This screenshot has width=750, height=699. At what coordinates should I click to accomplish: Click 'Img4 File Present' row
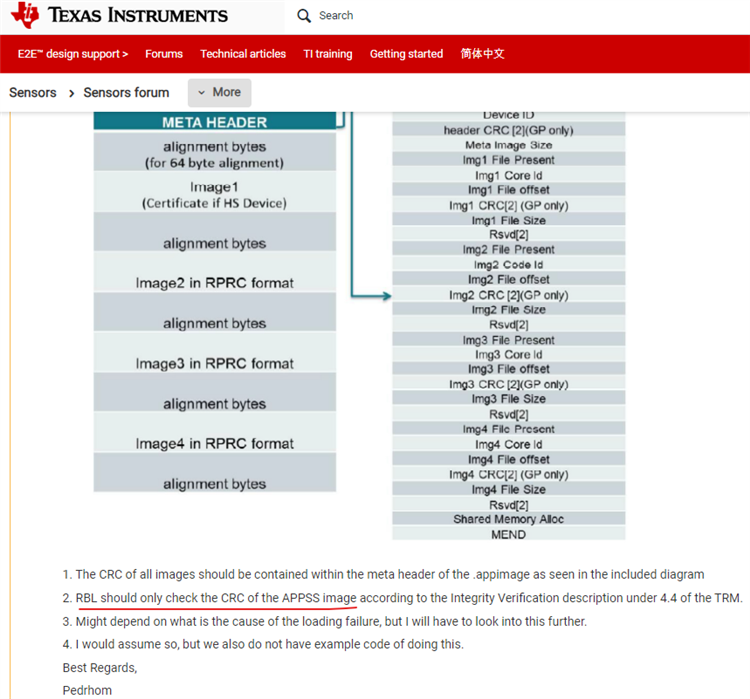508,429
